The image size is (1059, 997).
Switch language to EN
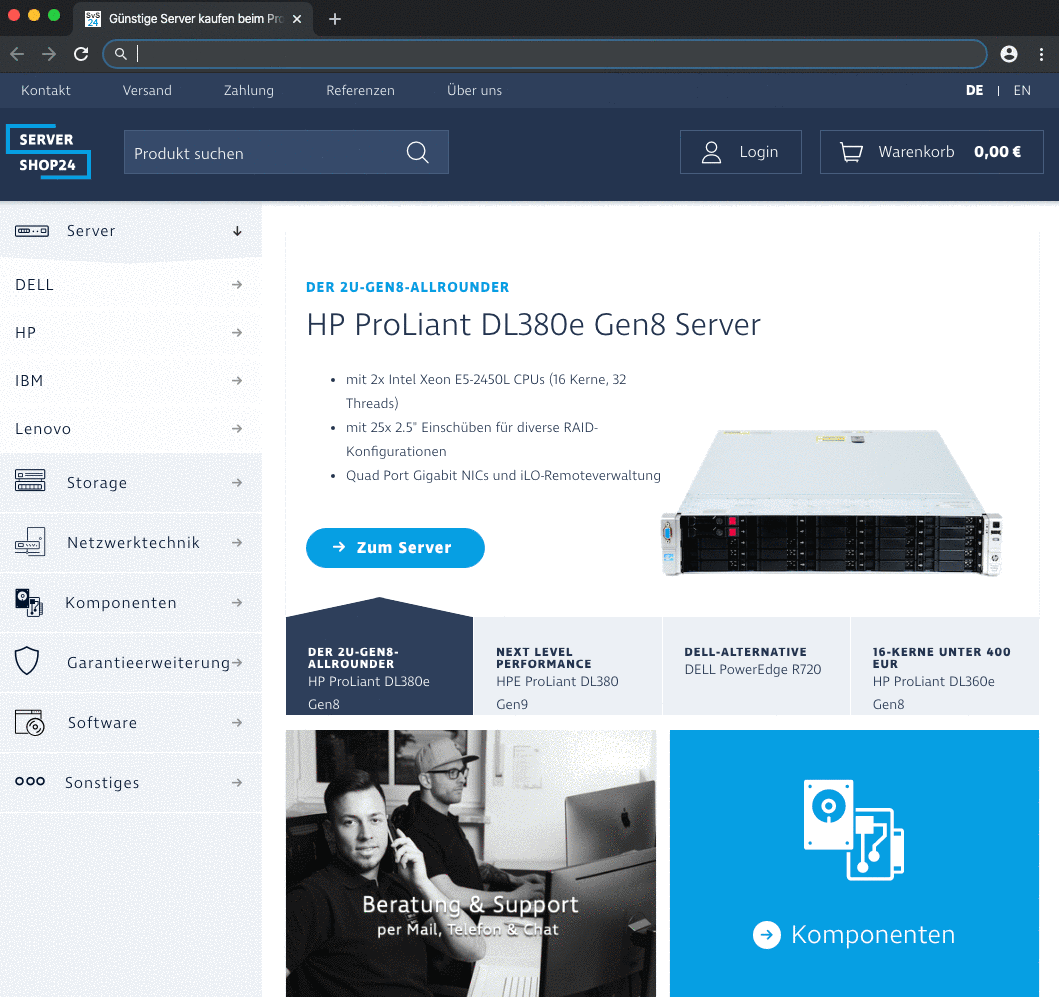(1021, 90)
